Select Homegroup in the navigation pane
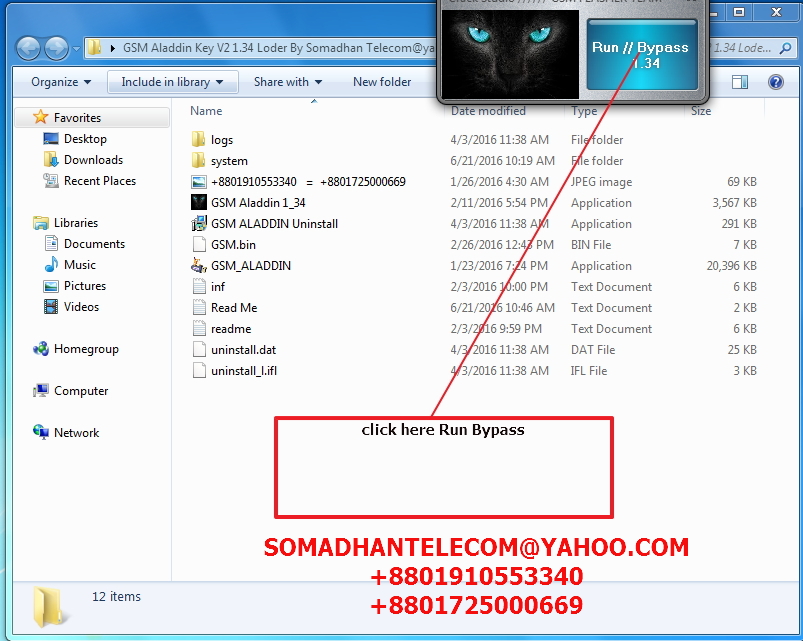The height and width of the screenshot is (641, 803). tap(86, 349)
